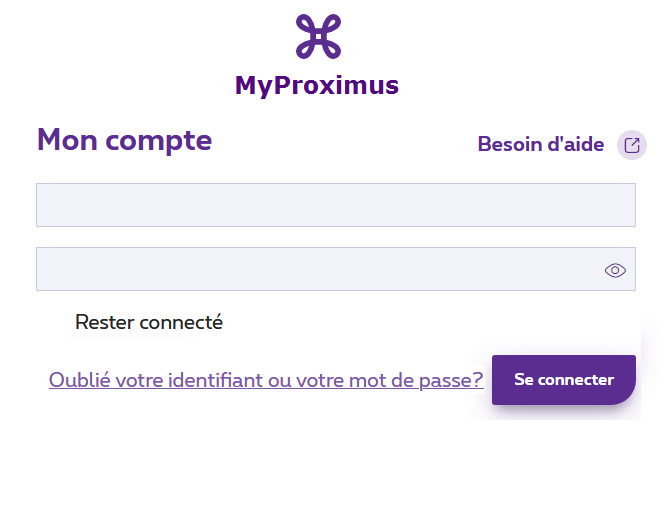The height and width of the screenshot is (529, 671).
Task: Click the Proximus knot logo
Action: tap(318, 36)
